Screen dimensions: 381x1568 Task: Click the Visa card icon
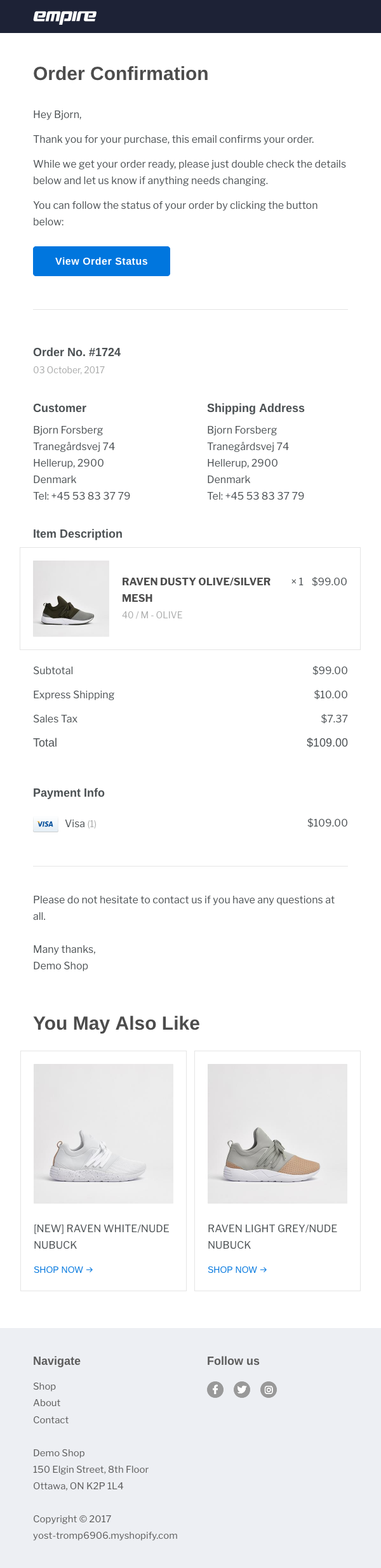click(46, 824)
